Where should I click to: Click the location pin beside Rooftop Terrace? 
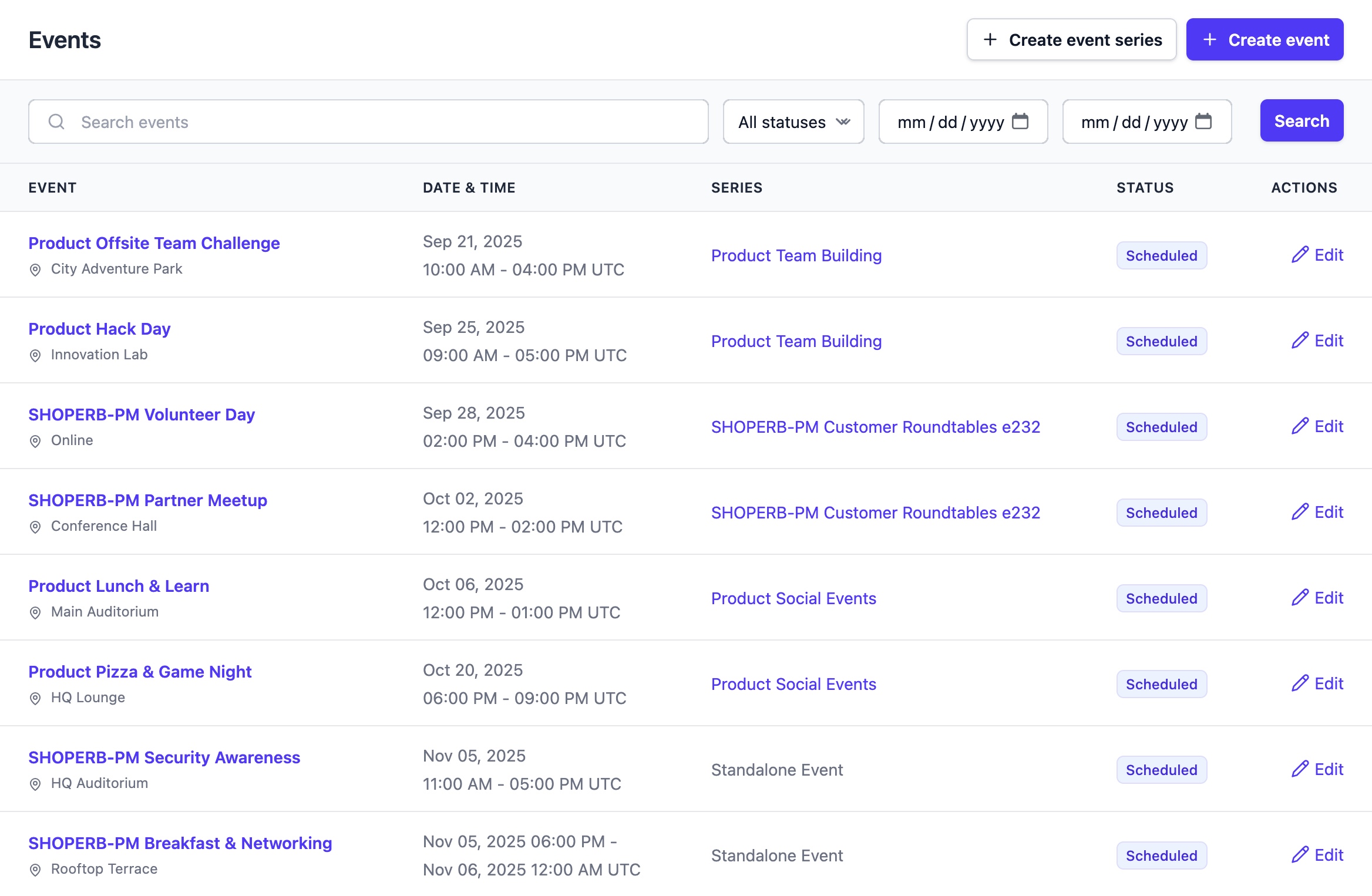35,870
